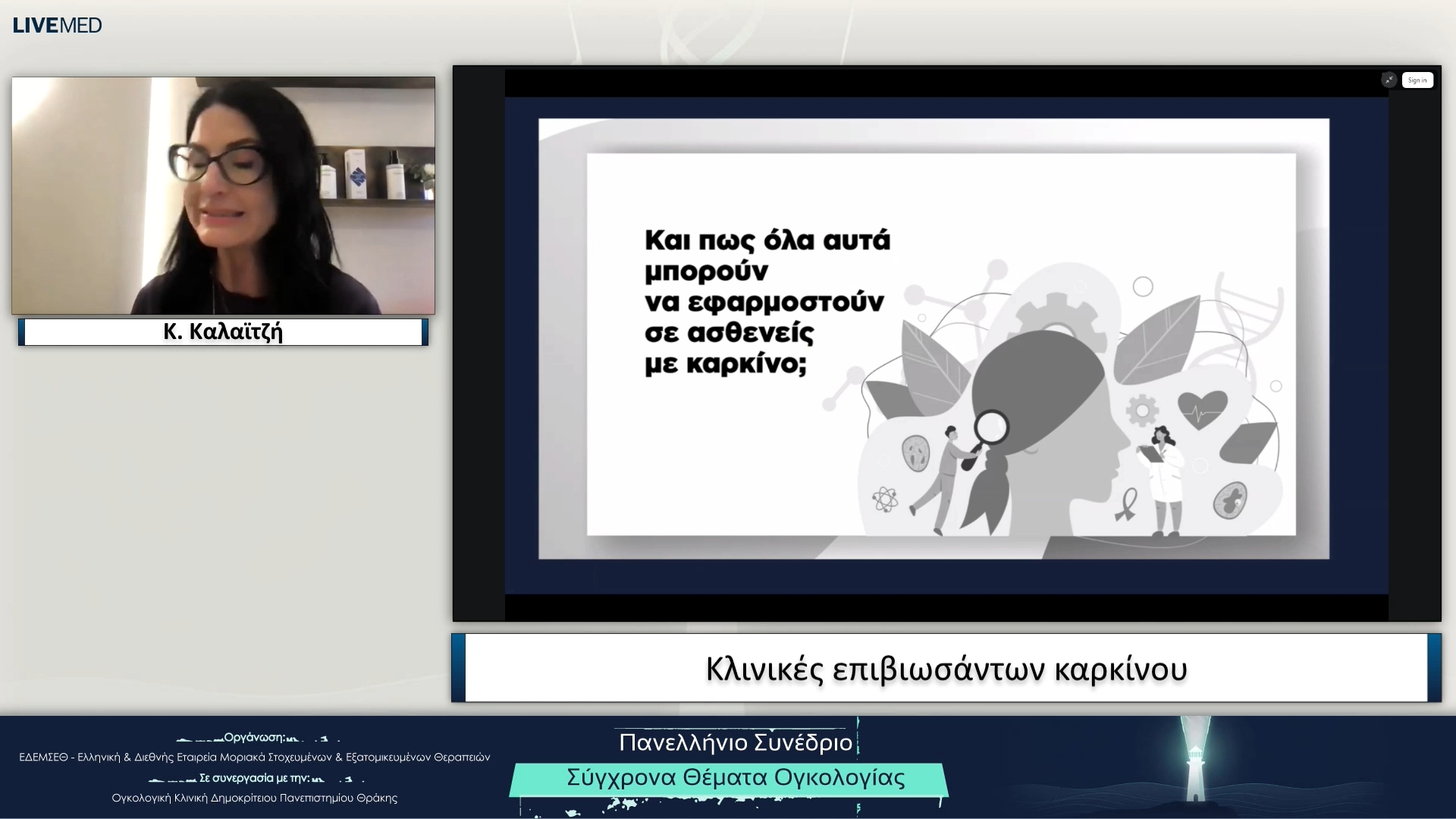This screenshot has height=819, width=1456.
Task: Click the Κ. Καλαϊτζή name banner
Action: (221, 331)
